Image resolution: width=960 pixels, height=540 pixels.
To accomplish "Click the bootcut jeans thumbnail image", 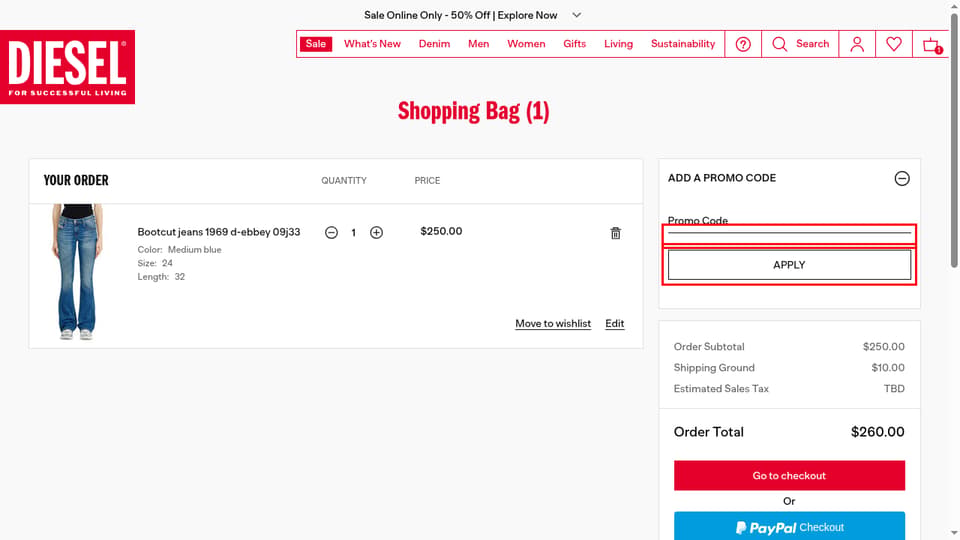I will click(x=77, y=272).
